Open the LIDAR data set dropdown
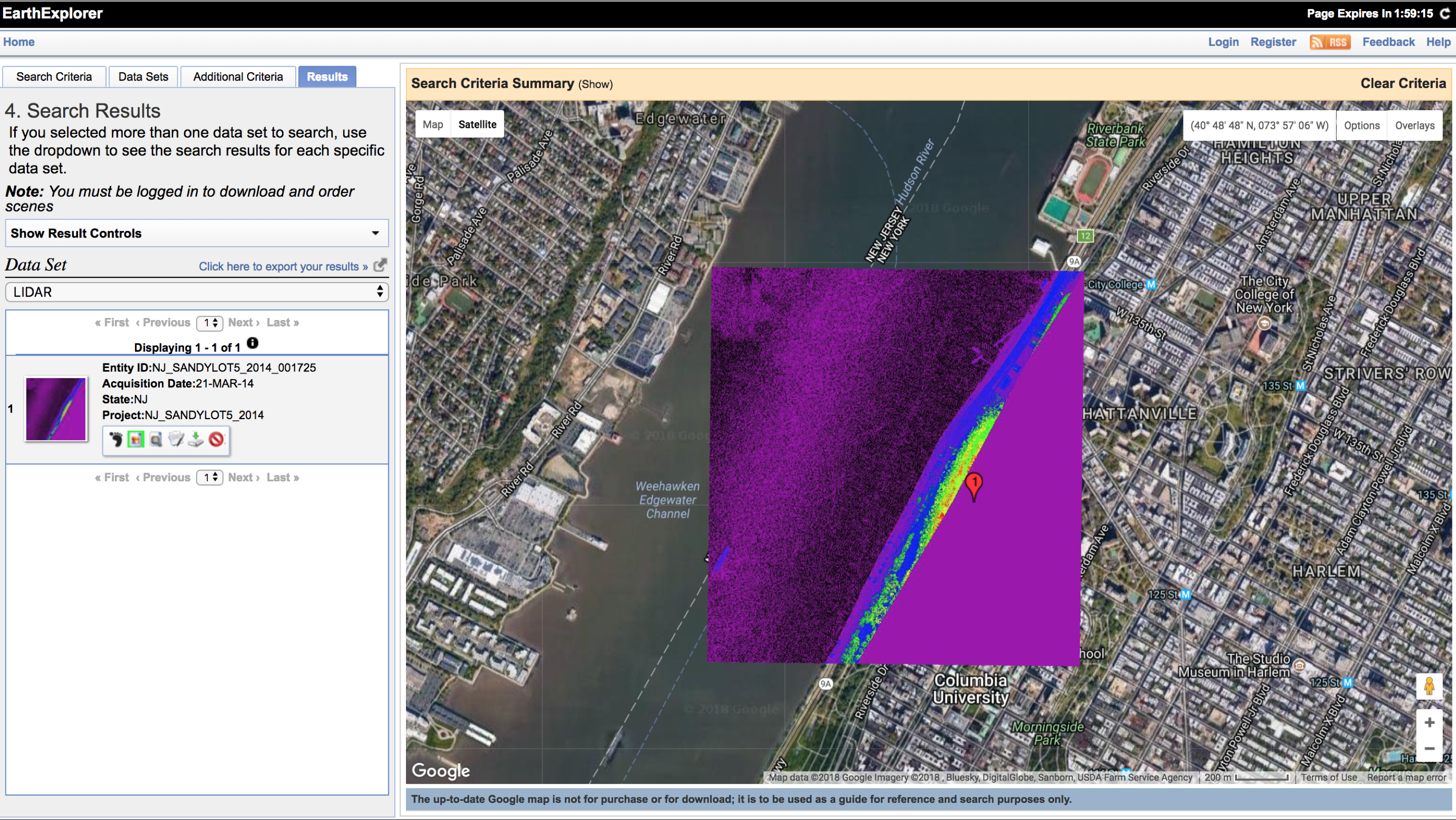Viewport: 1456px width, 820px height. tap(197, 292)
